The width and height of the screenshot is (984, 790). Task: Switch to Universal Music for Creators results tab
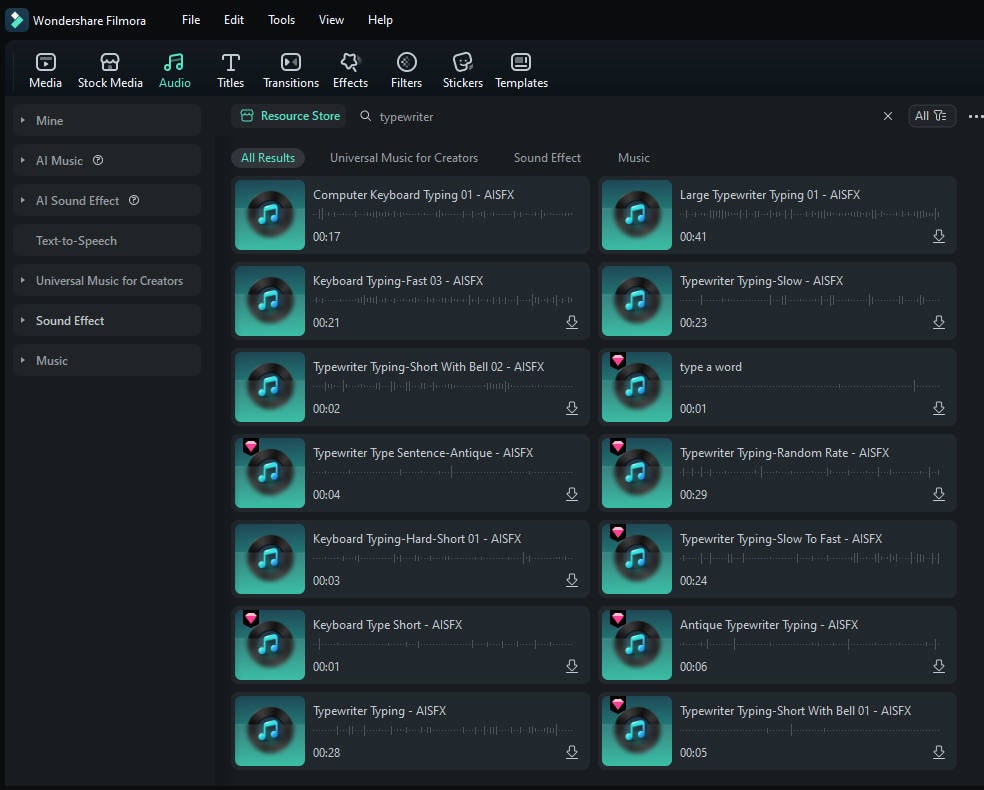point(404,158)
